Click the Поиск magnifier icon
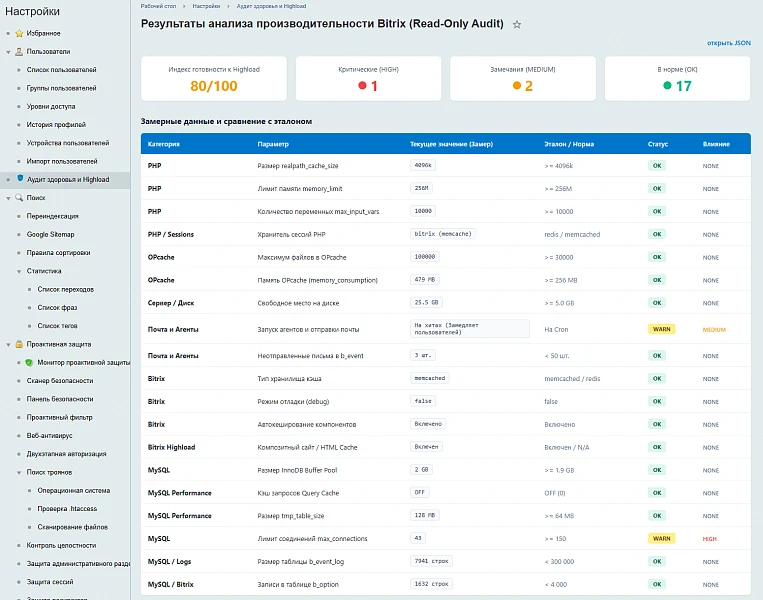The height and width of the screenshot is (600, 763). pos(19,198)
